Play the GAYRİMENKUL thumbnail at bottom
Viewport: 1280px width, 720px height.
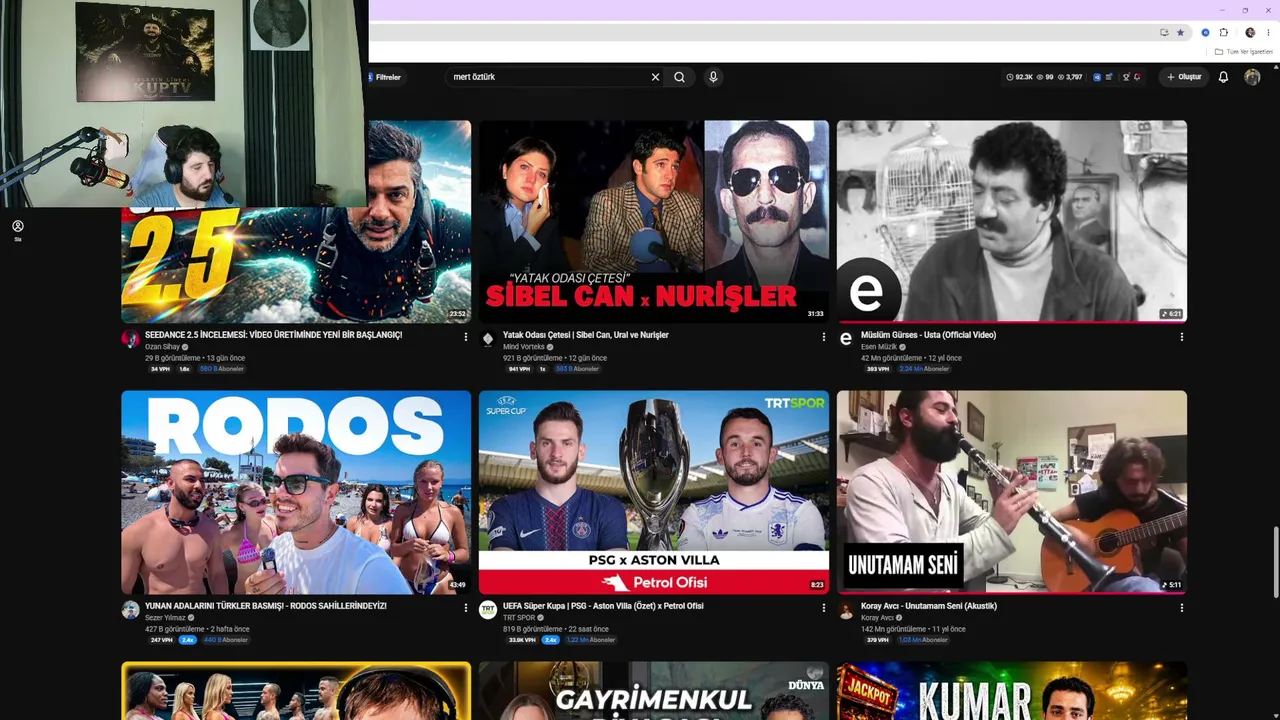[654, 691]
